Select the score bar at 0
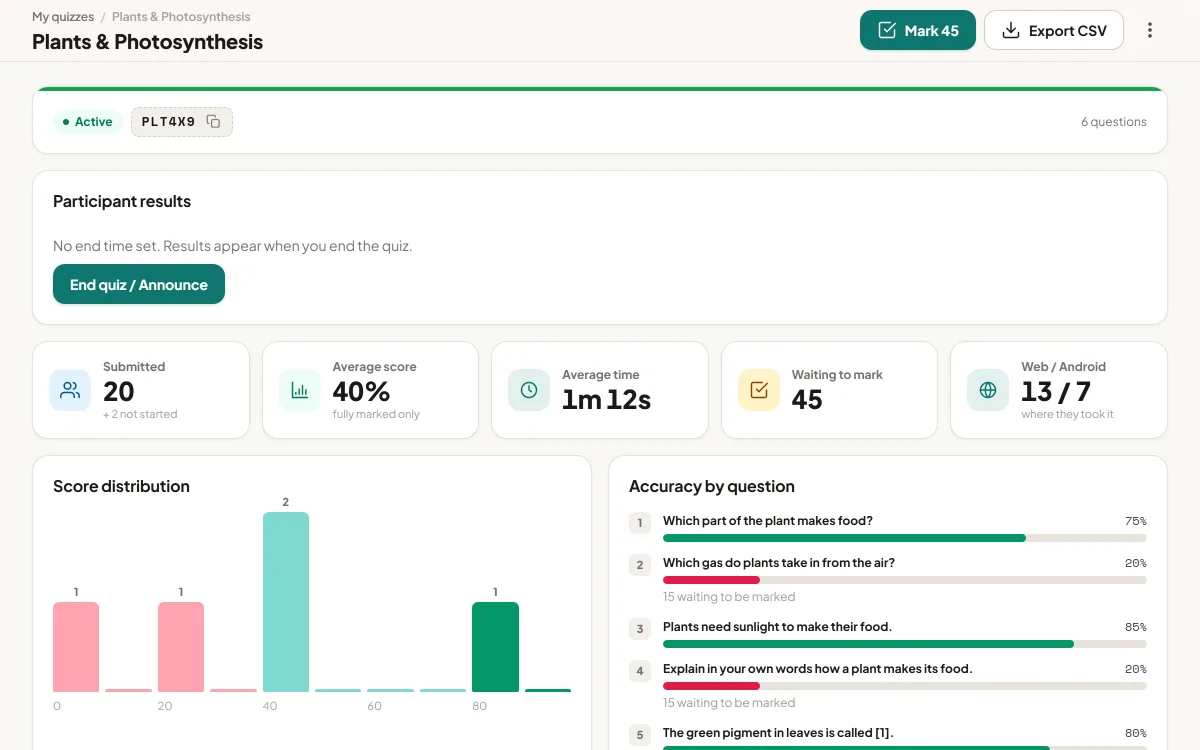 pyautogui.click(x=76, y=647)
